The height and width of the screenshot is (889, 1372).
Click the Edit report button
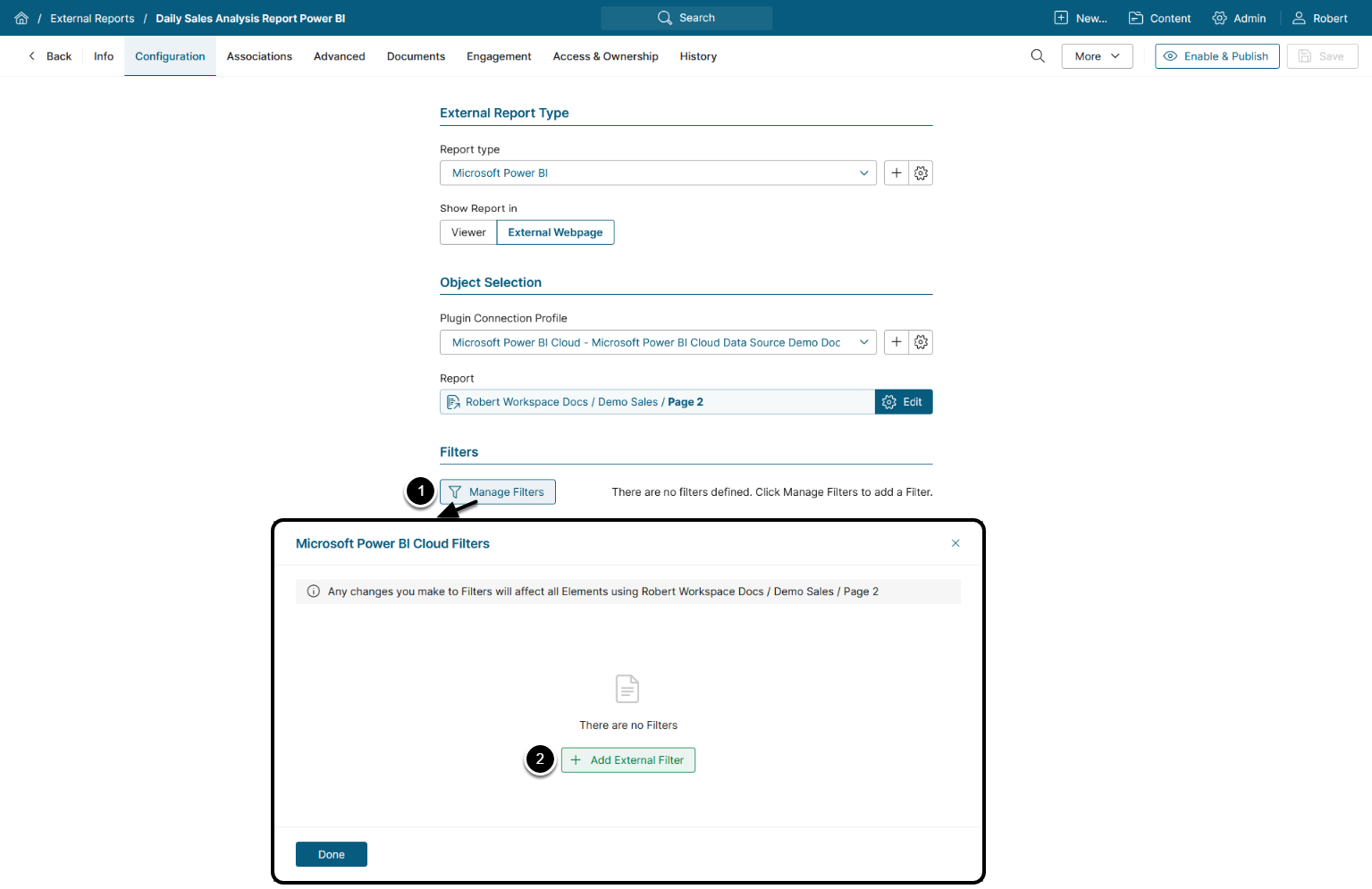(904, 402)
